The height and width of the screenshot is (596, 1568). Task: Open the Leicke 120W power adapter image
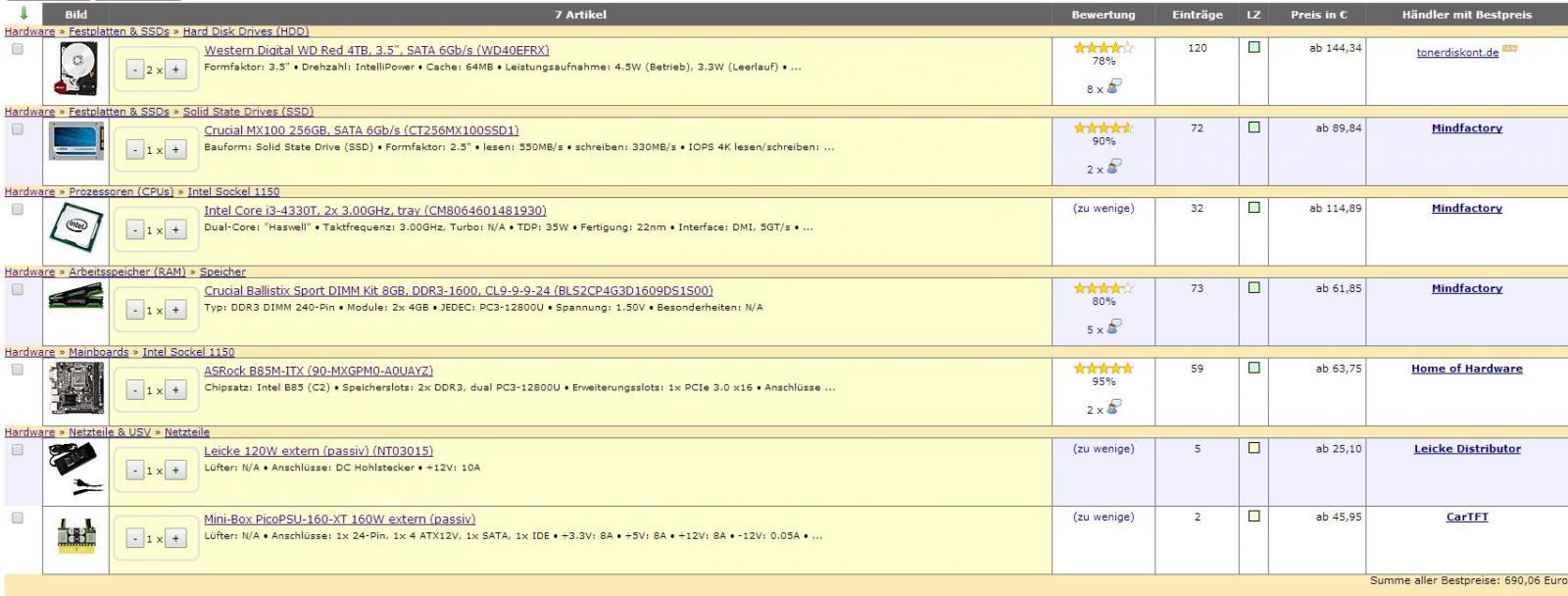coord(75,468)
